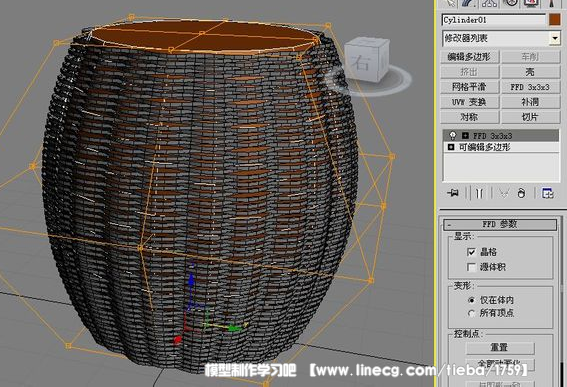Click the Cylinder01 object name field

click(x=494, y=20)
